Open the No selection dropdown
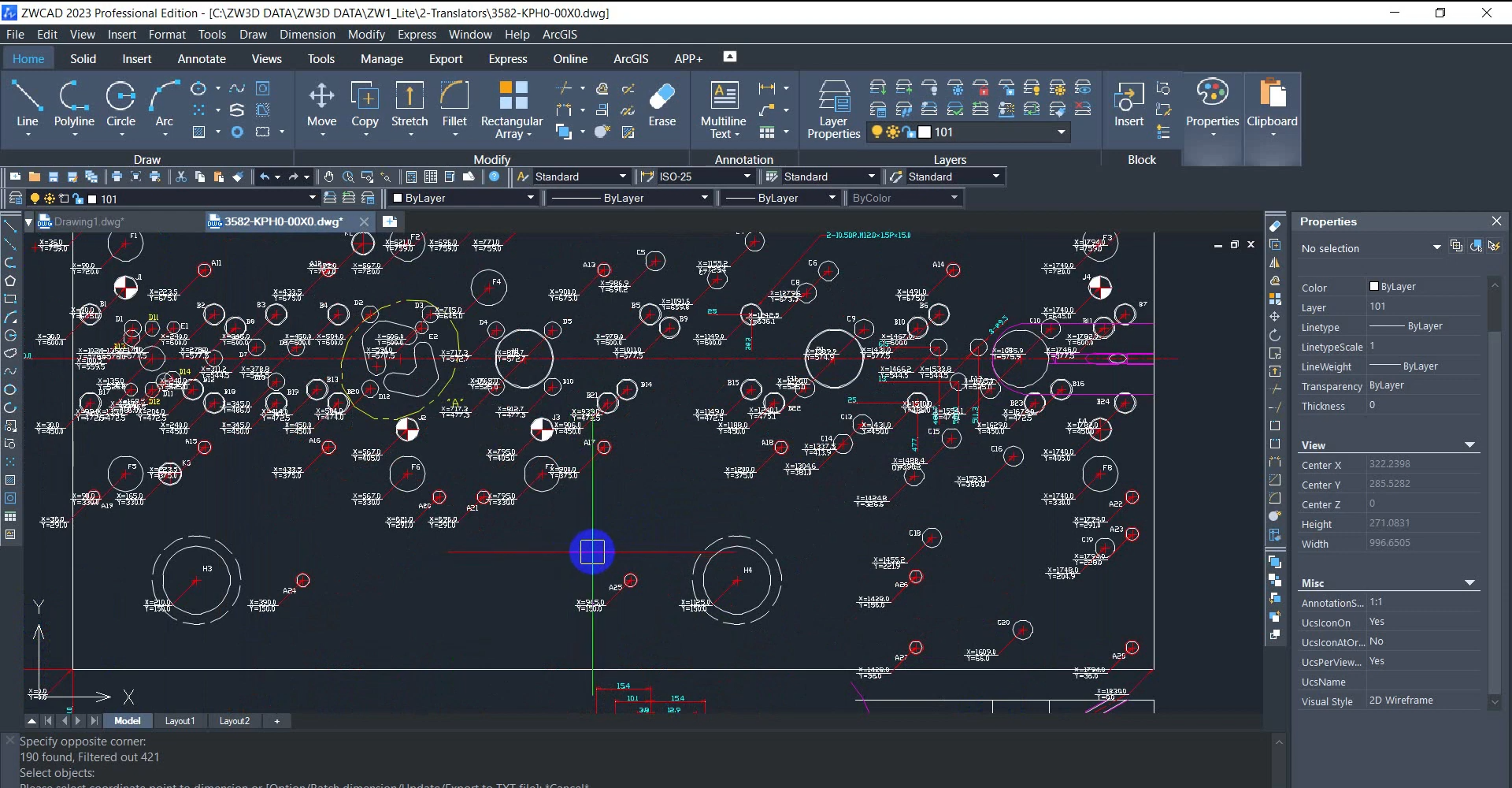This screenshot has width=1512, height=788. pos(1370,247)
